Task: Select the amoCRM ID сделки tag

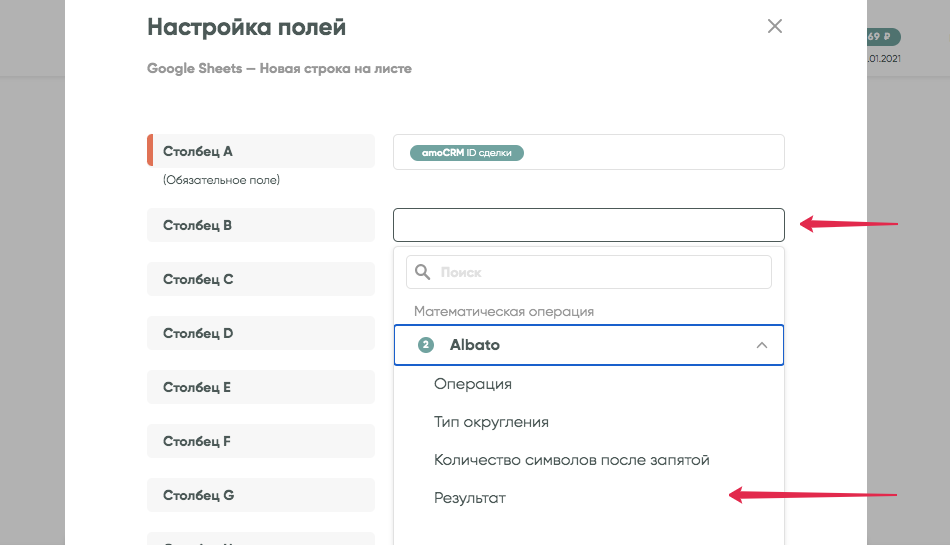Action: tap(467, 153)
